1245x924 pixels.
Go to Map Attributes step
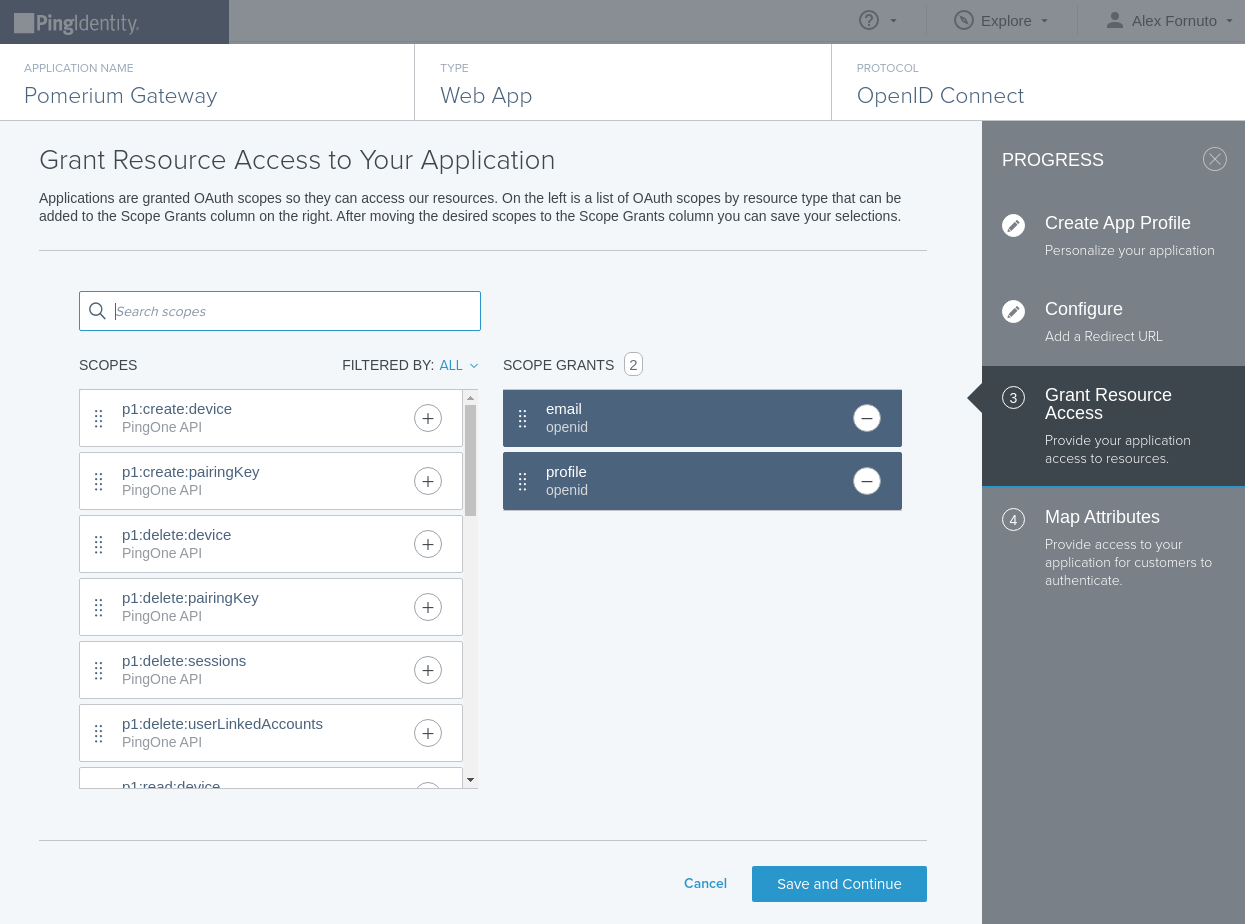coord(1102,517)
